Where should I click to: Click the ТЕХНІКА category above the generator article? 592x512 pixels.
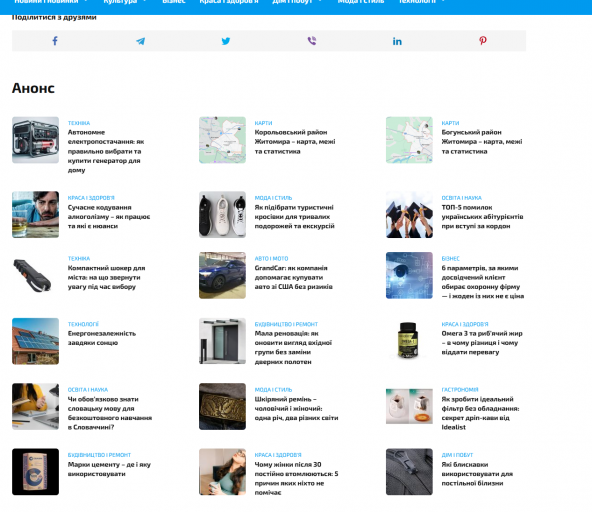click(x=79, y=123)
